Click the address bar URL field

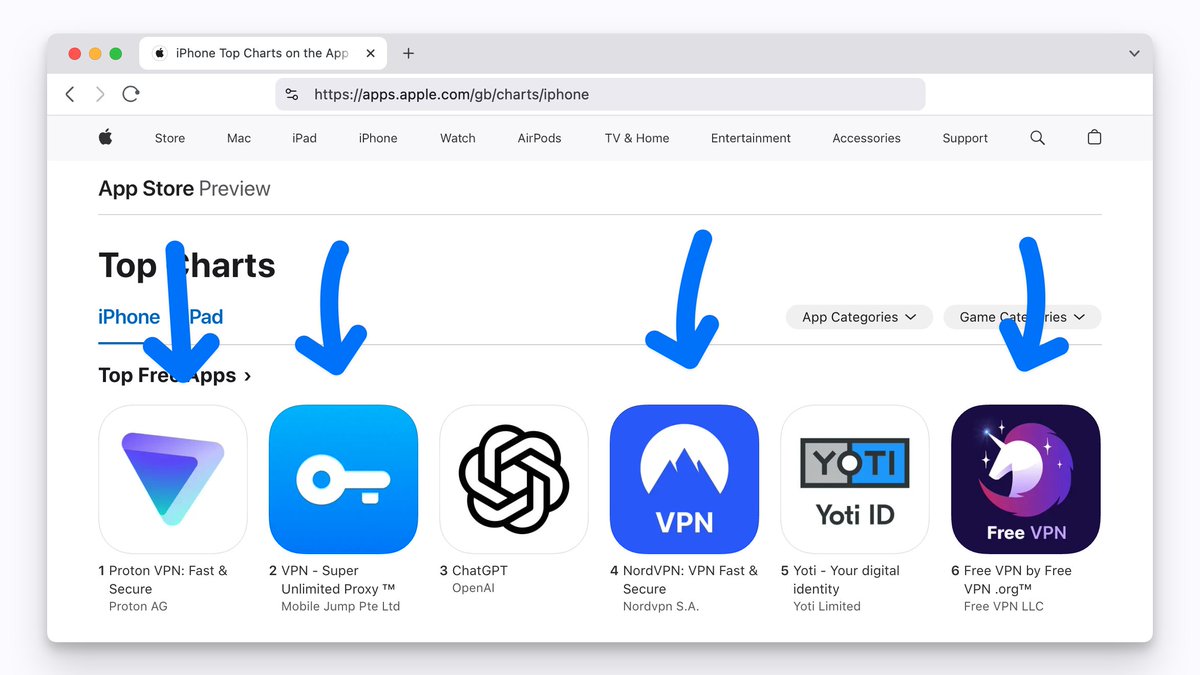[x=600, y=94]
